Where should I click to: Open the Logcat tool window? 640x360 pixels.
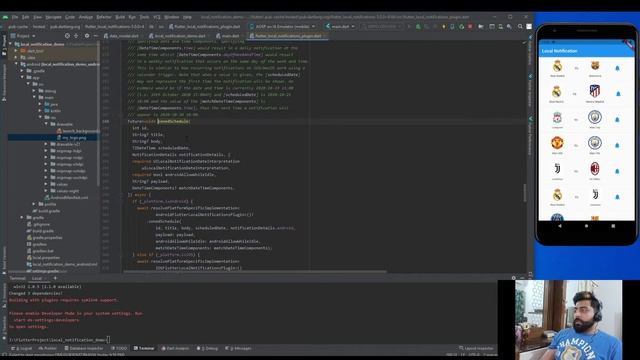[x=22, y=349]
